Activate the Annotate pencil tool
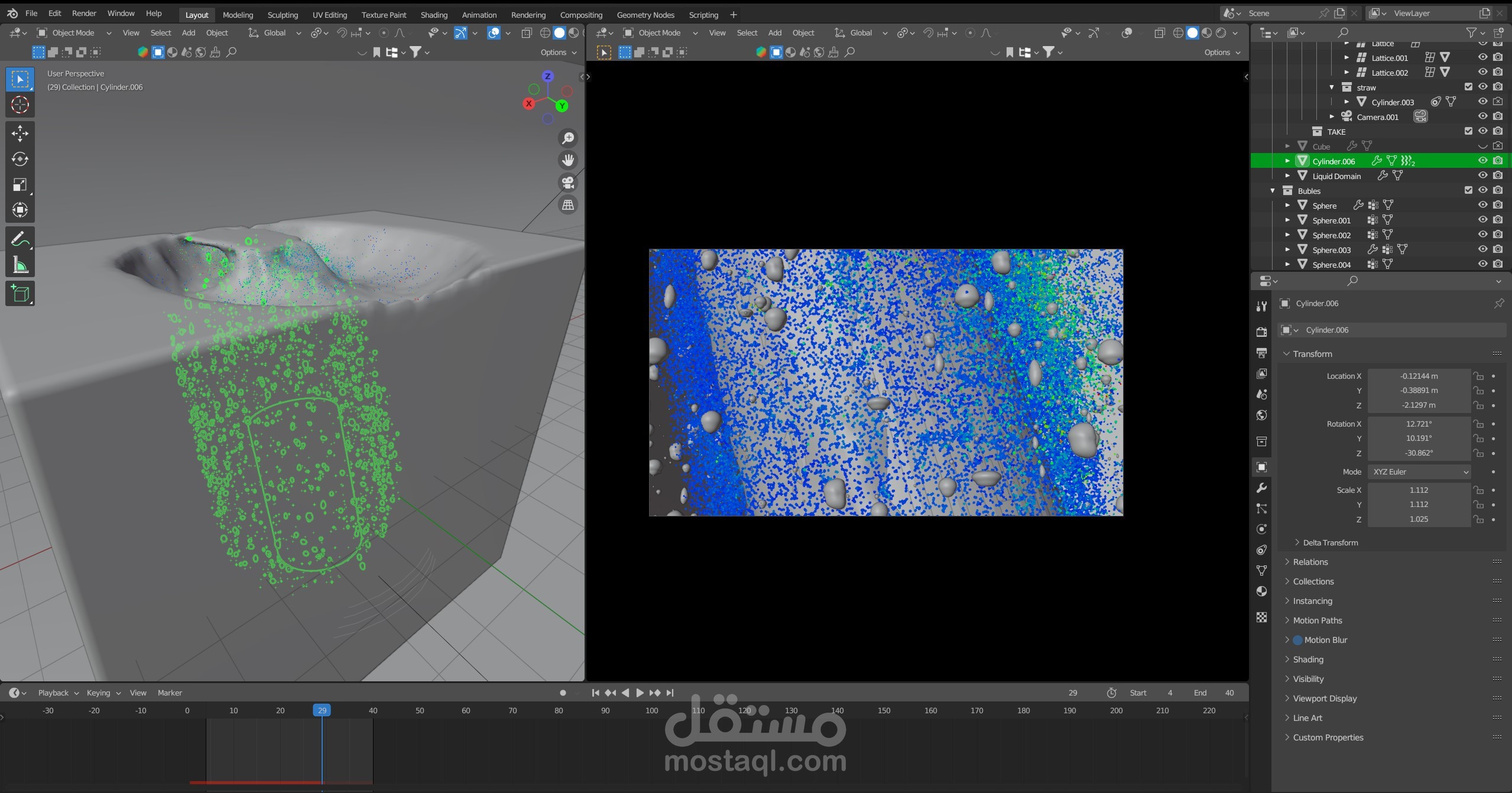1512x793 pixels. 20,239
